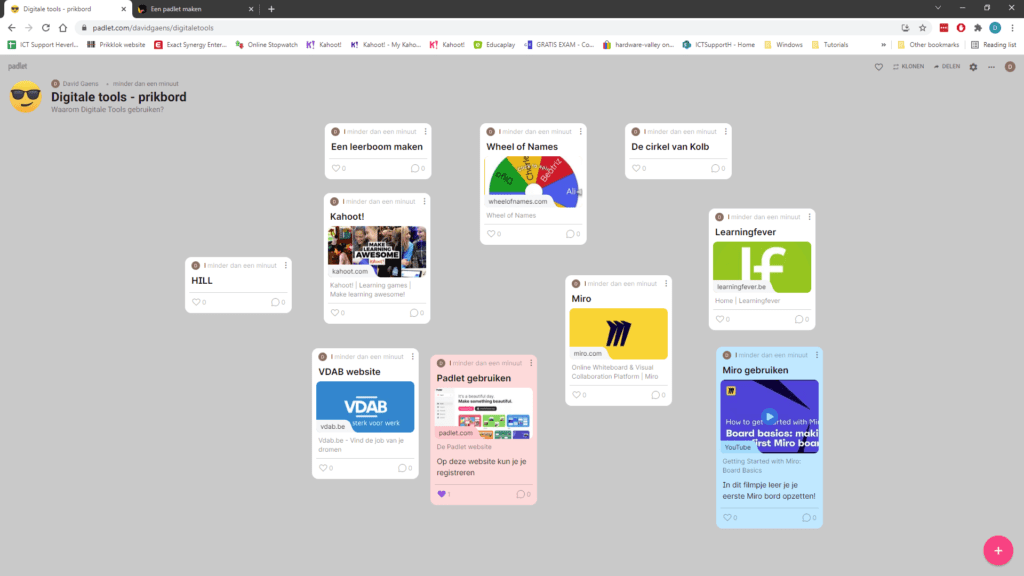
Task: Open comments on VDAB website post
Action: (402, 468)
